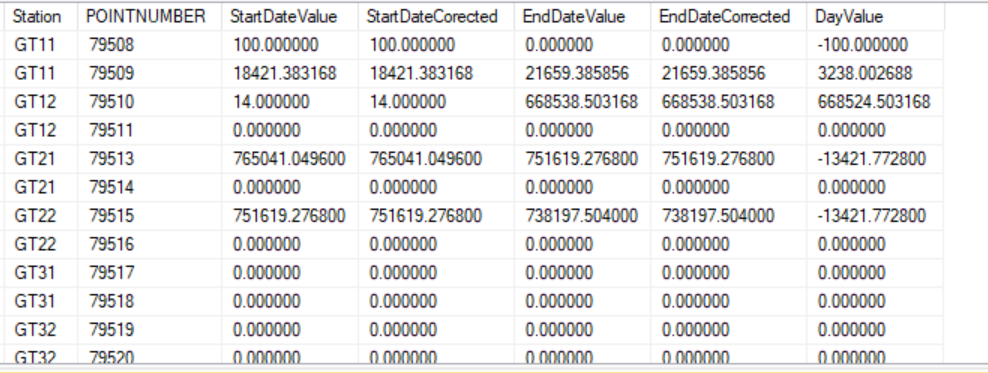Select EndDateValue 668538.503168 in row 79510

[x=582, y=101]
